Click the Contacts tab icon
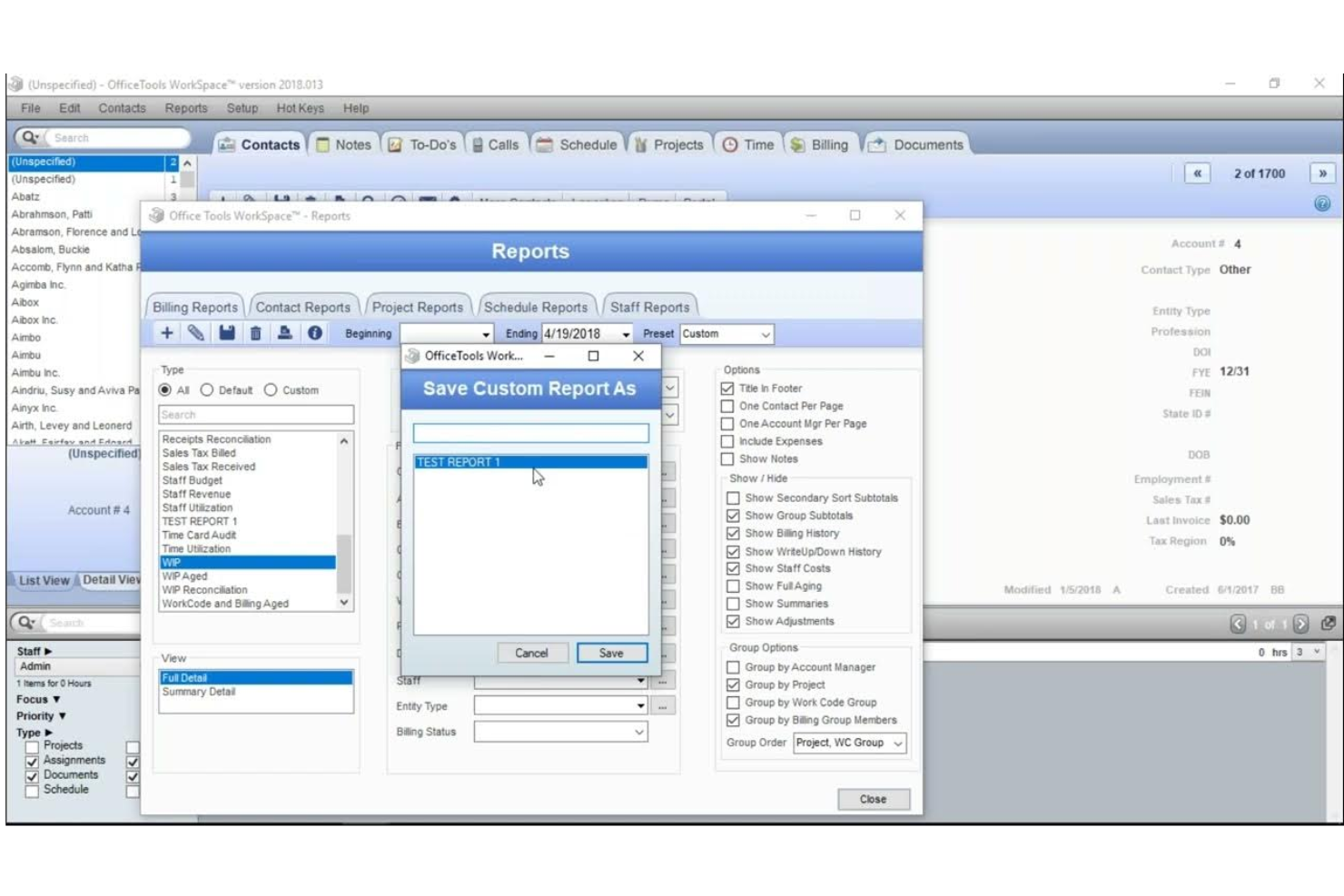 [x=227, y=144]
